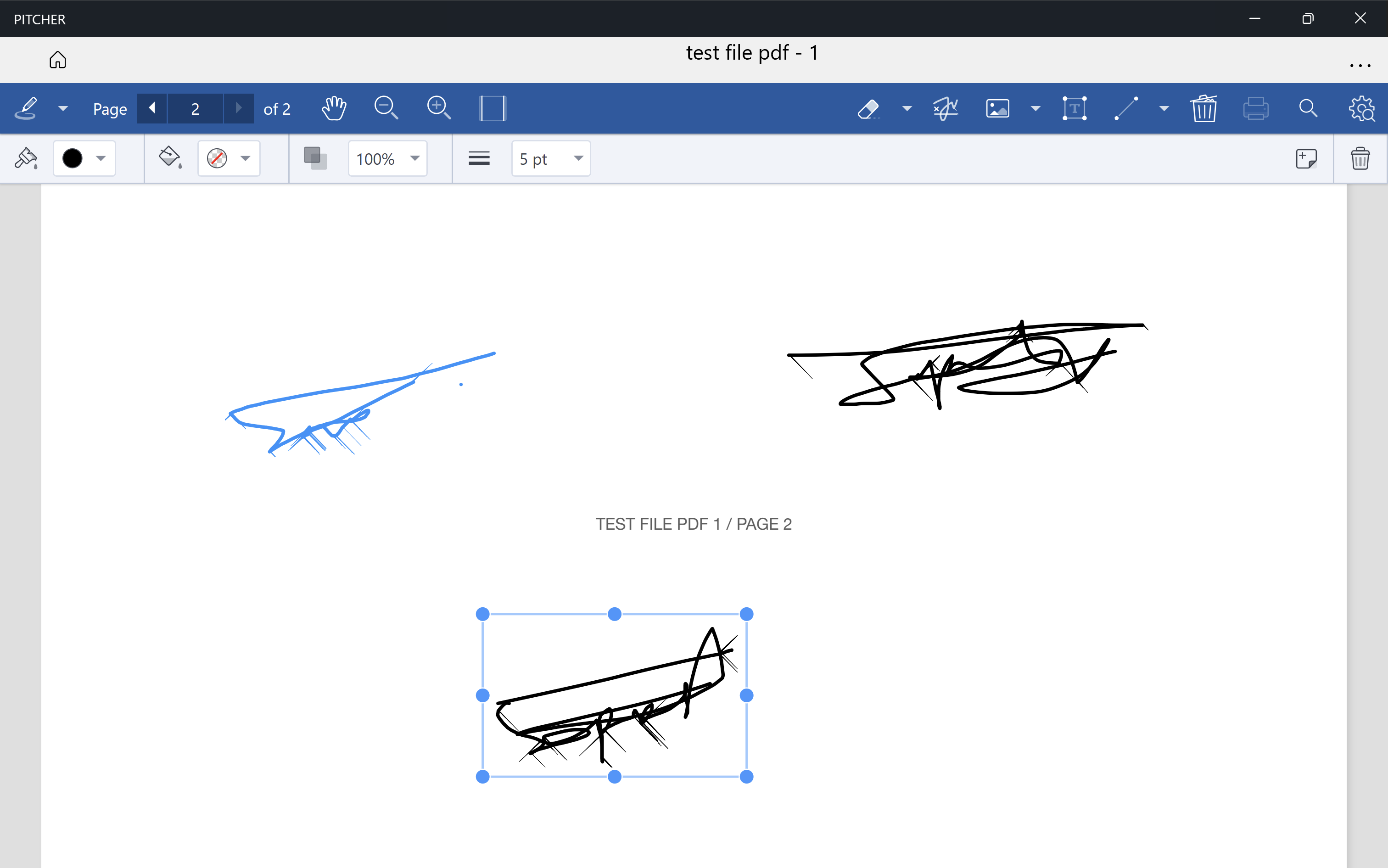
Task: Toggle the page layout view button
Action: point(492,108)
